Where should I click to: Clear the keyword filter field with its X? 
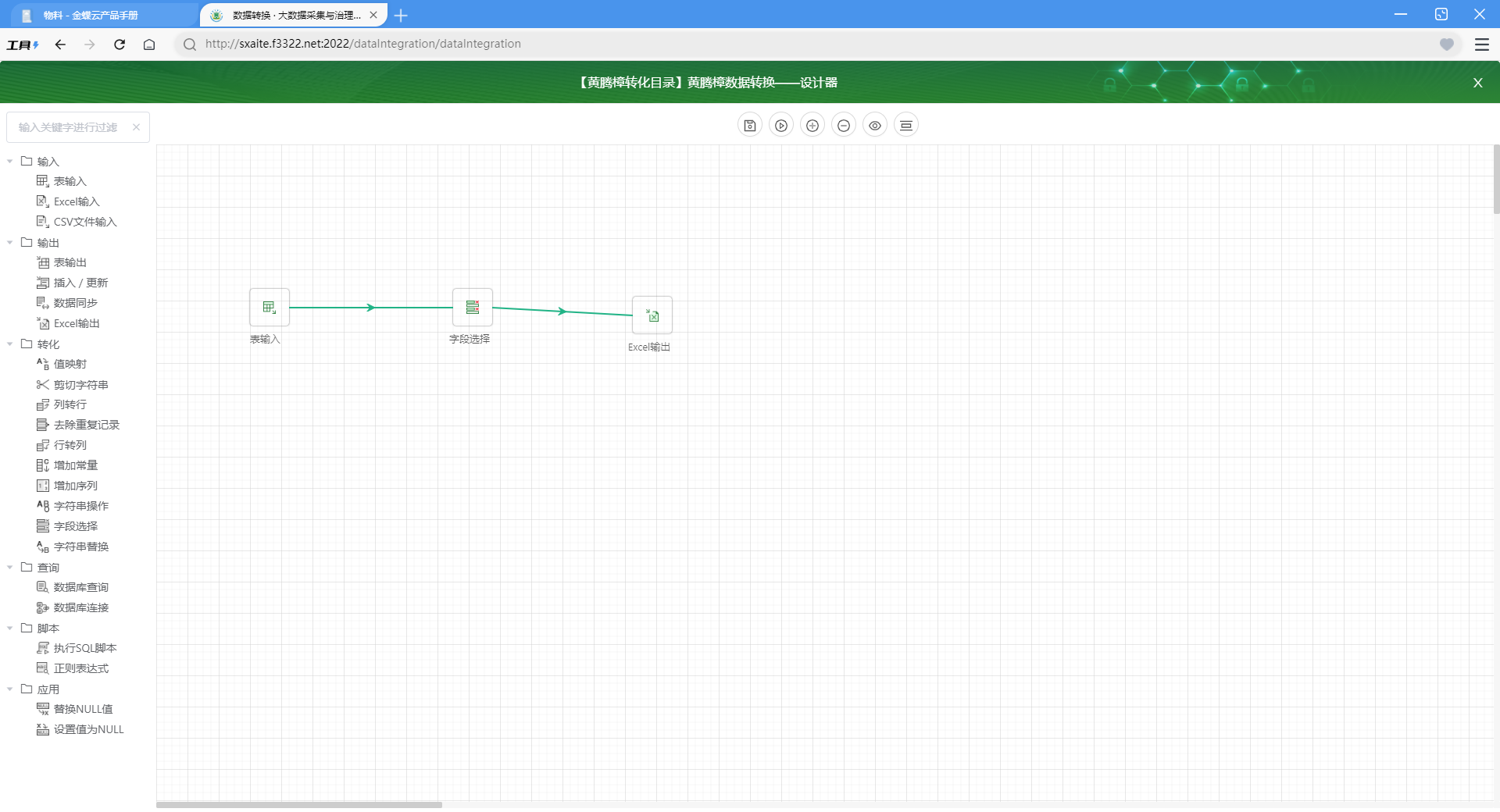(x=136, y=127)
